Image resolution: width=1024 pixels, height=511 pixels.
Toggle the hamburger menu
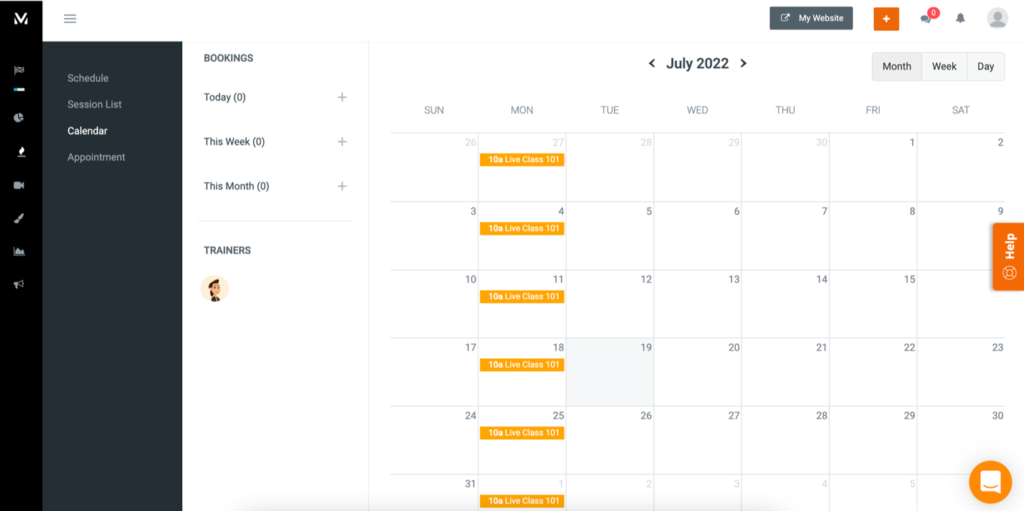[70, 18]
